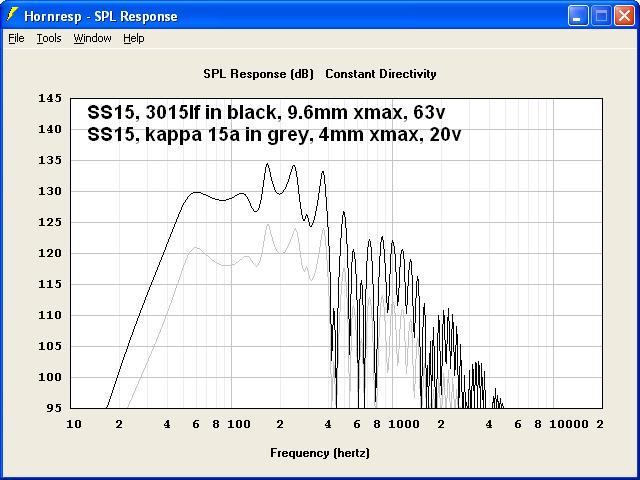
Task: Click the 1000 hertz axis label
Action: coord(404,424)
